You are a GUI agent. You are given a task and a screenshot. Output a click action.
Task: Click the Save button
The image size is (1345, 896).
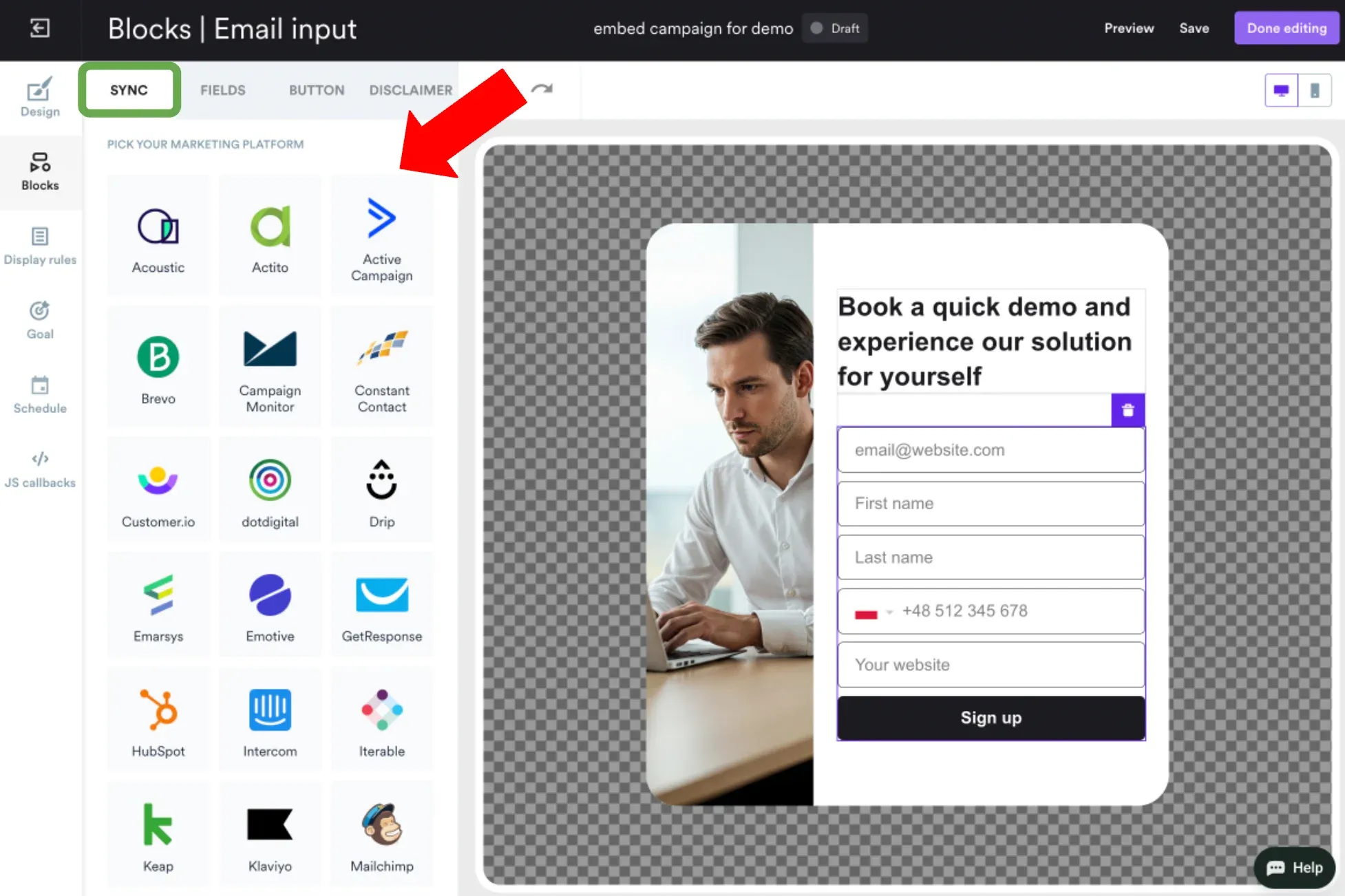[1194, 28]
